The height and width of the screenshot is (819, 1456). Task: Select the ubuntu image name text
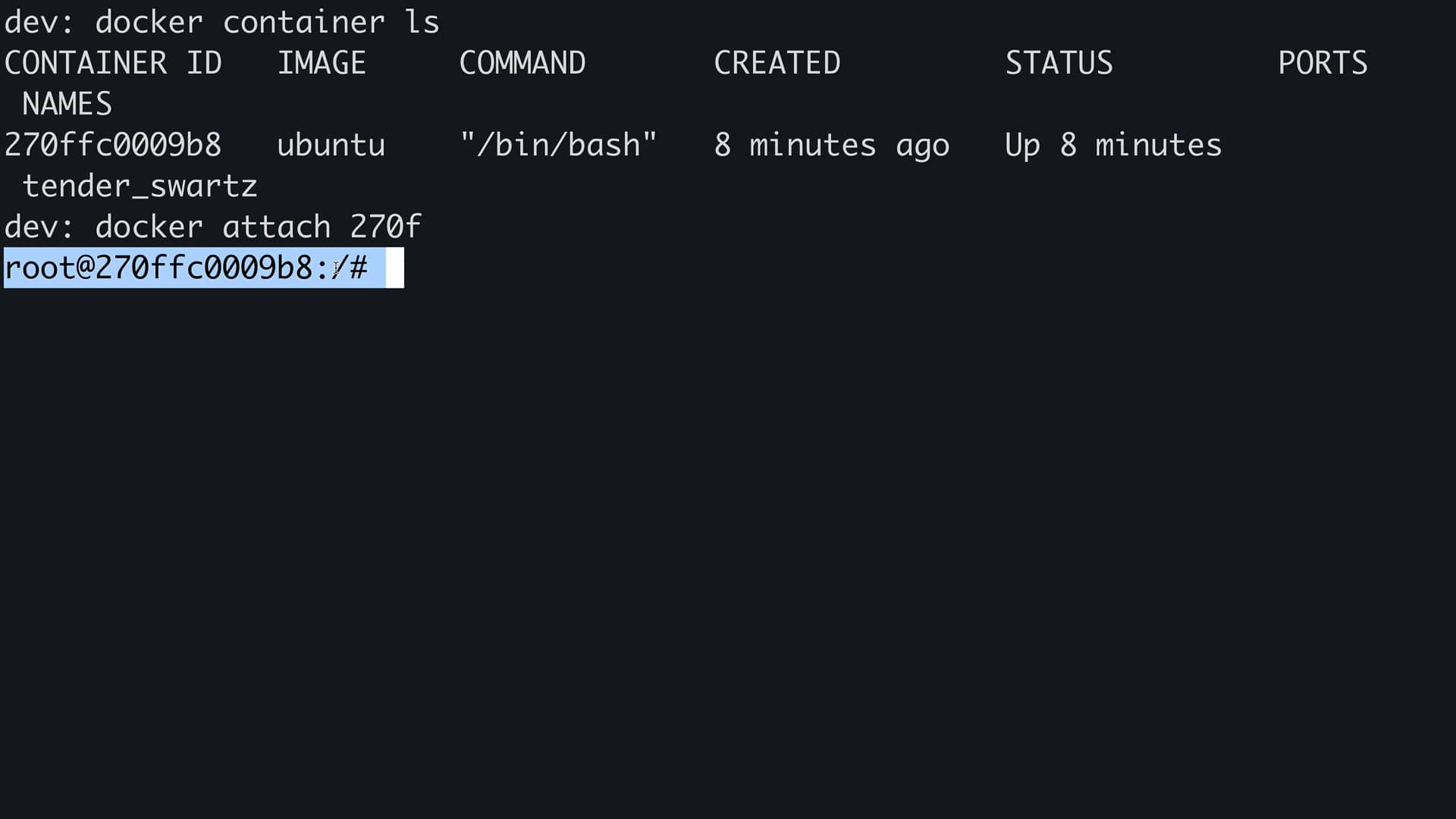pos(330,145)
